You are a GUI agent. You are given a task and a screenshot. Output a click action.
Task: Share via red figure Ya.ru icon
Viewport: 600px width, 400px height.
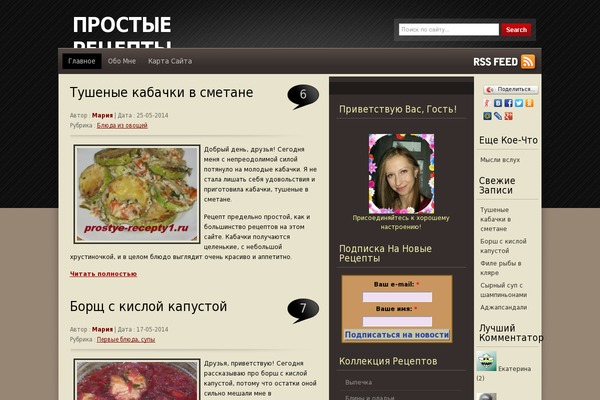tap(487, 103)
